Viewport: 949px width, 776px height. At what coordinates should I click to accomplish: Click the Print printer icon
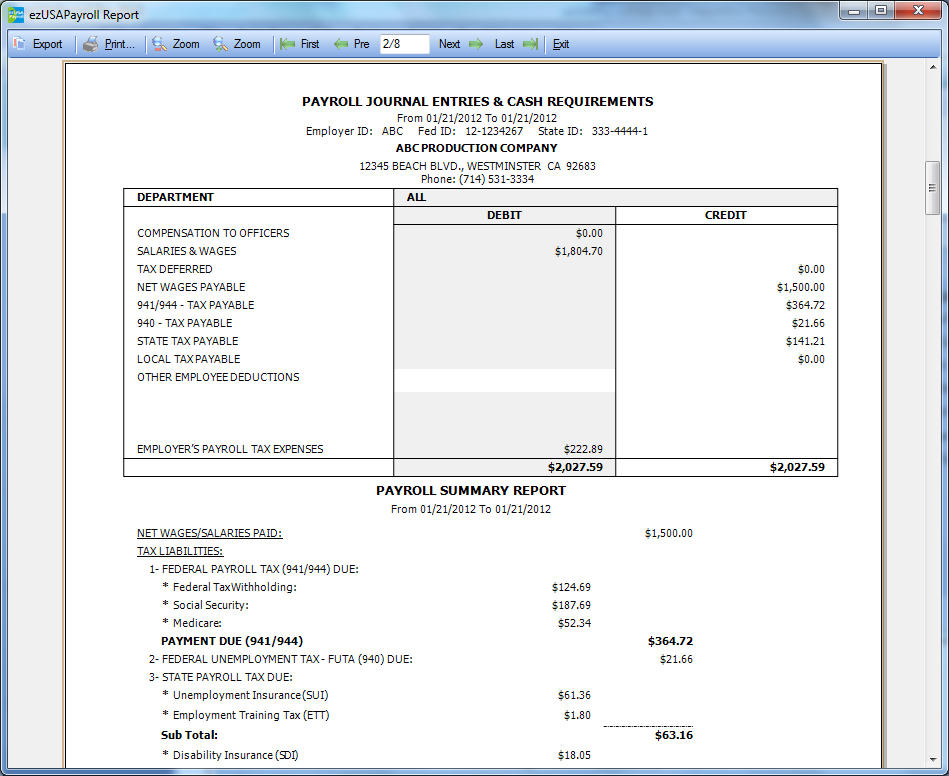(91, 44)
